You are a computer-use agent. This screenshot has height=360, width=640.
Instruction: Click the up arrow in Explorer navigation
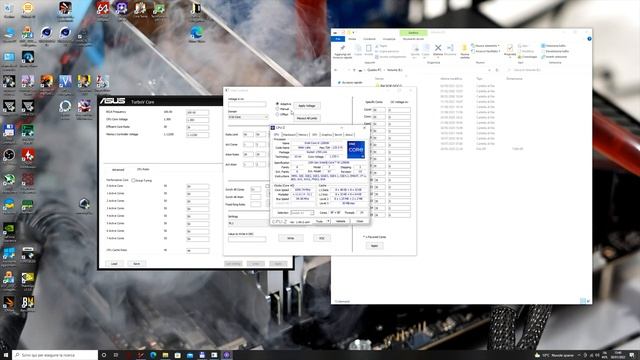[x=354, y=70]
